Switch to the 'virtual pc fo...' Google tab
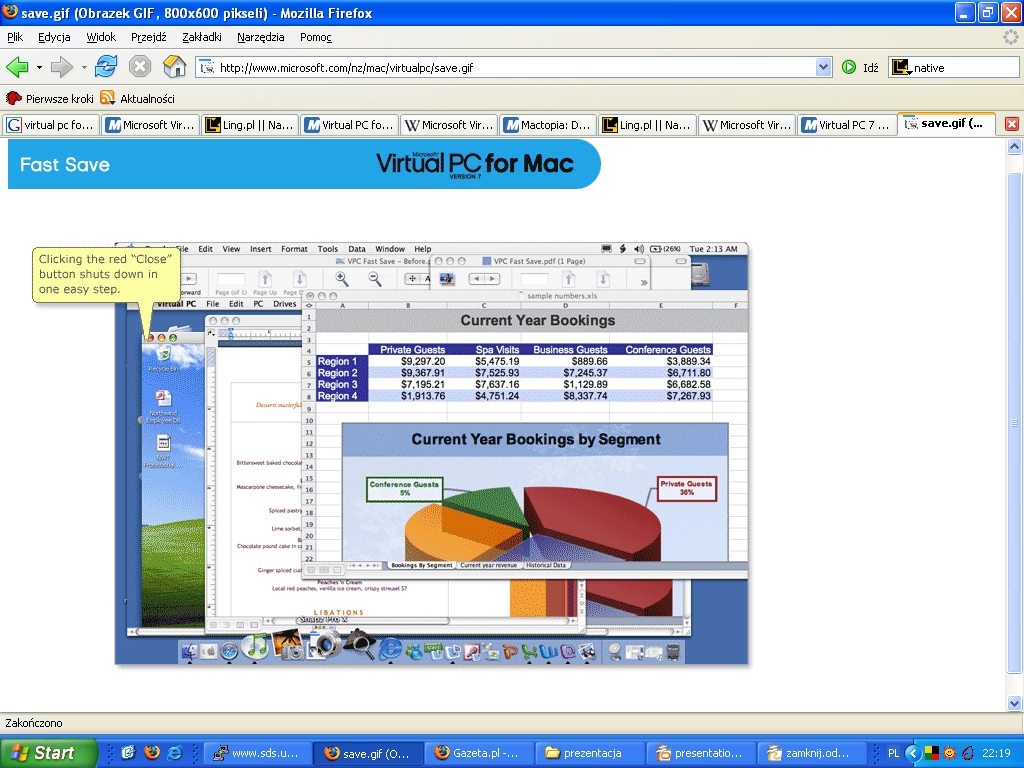 [x=52, y=125]
